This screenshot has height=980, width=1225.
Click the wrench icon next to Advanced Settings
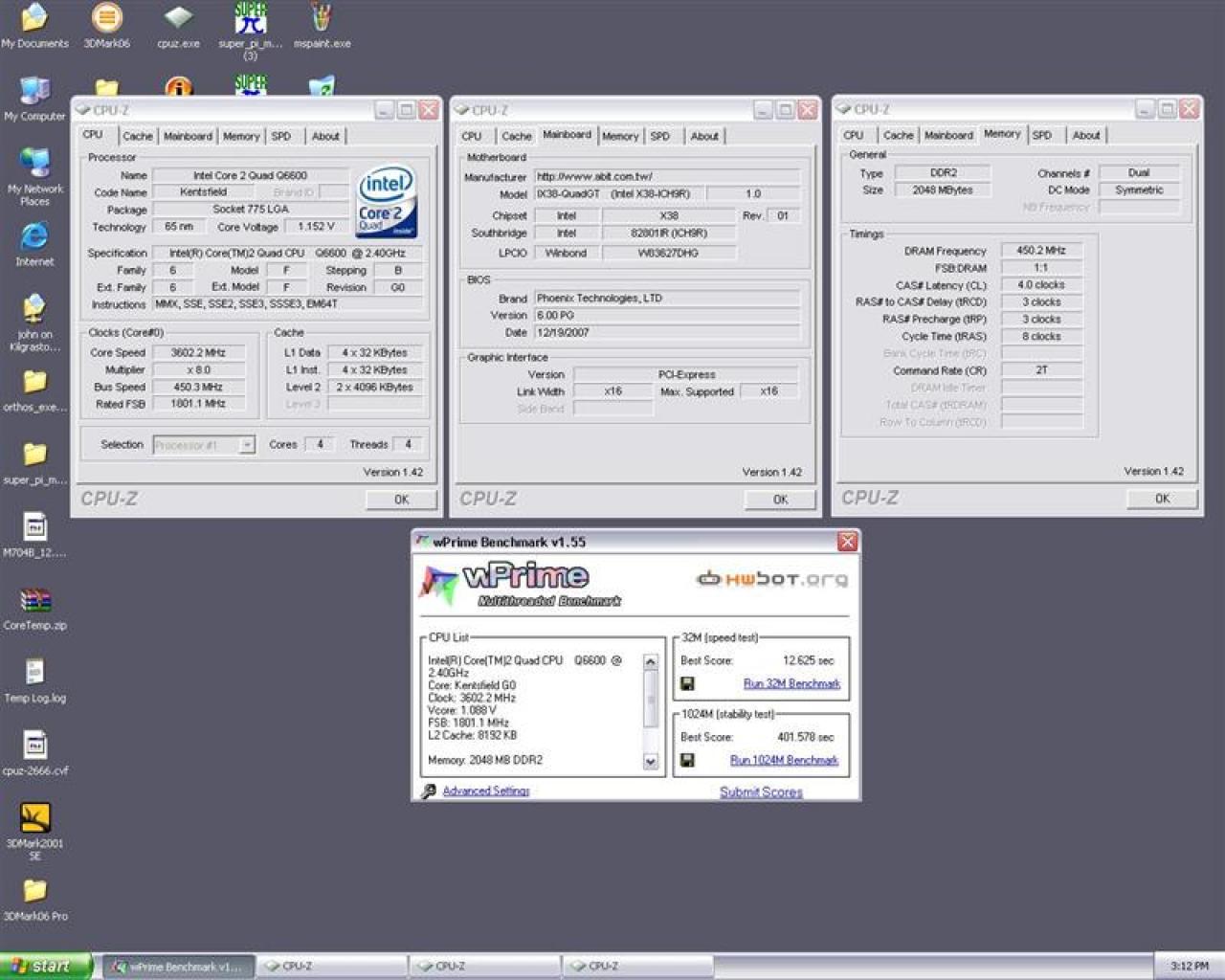(x=428, y=791)
